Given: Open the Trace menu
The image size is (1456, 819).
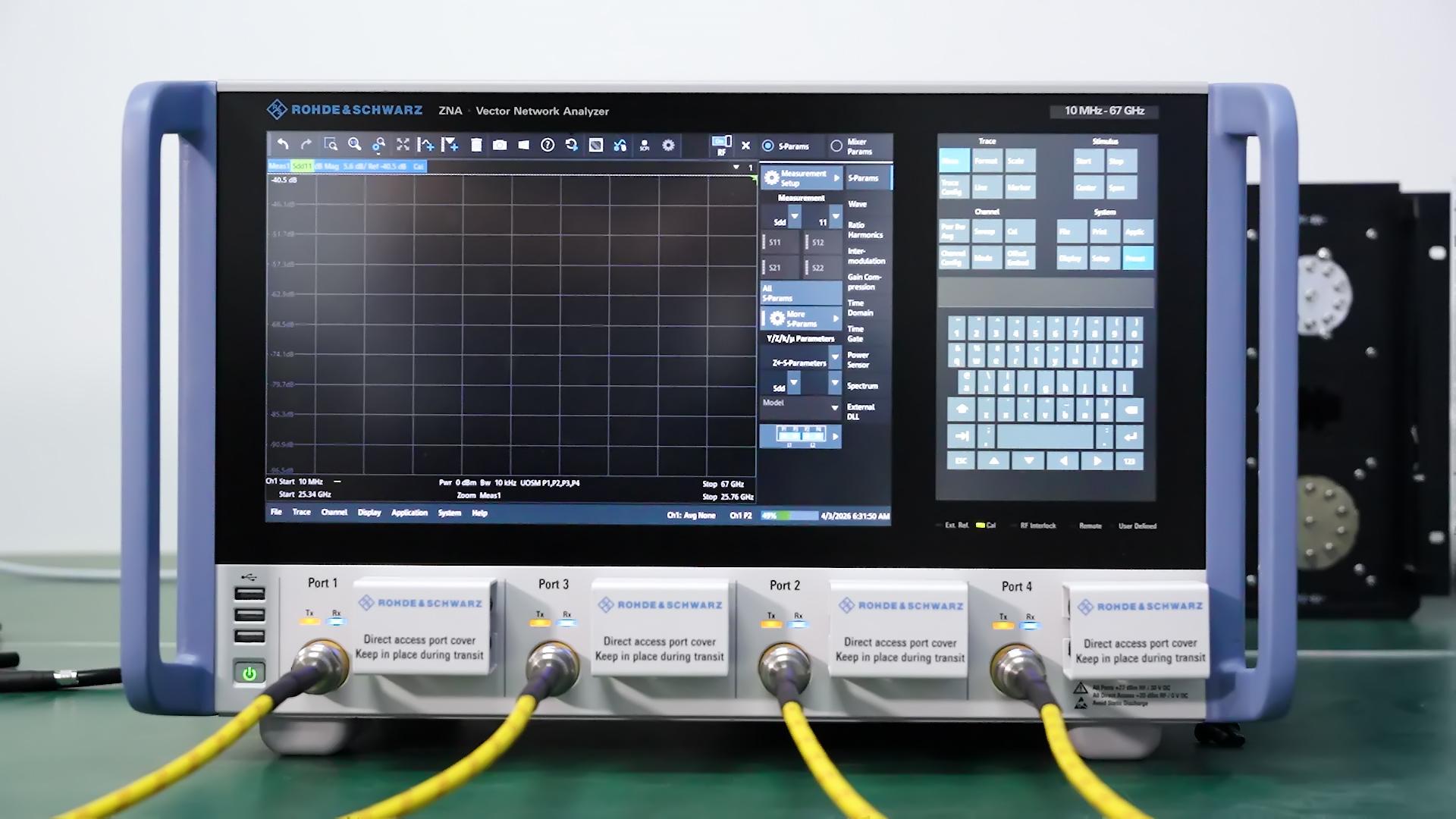Looking at the screenshot, I should coord(302,512).
